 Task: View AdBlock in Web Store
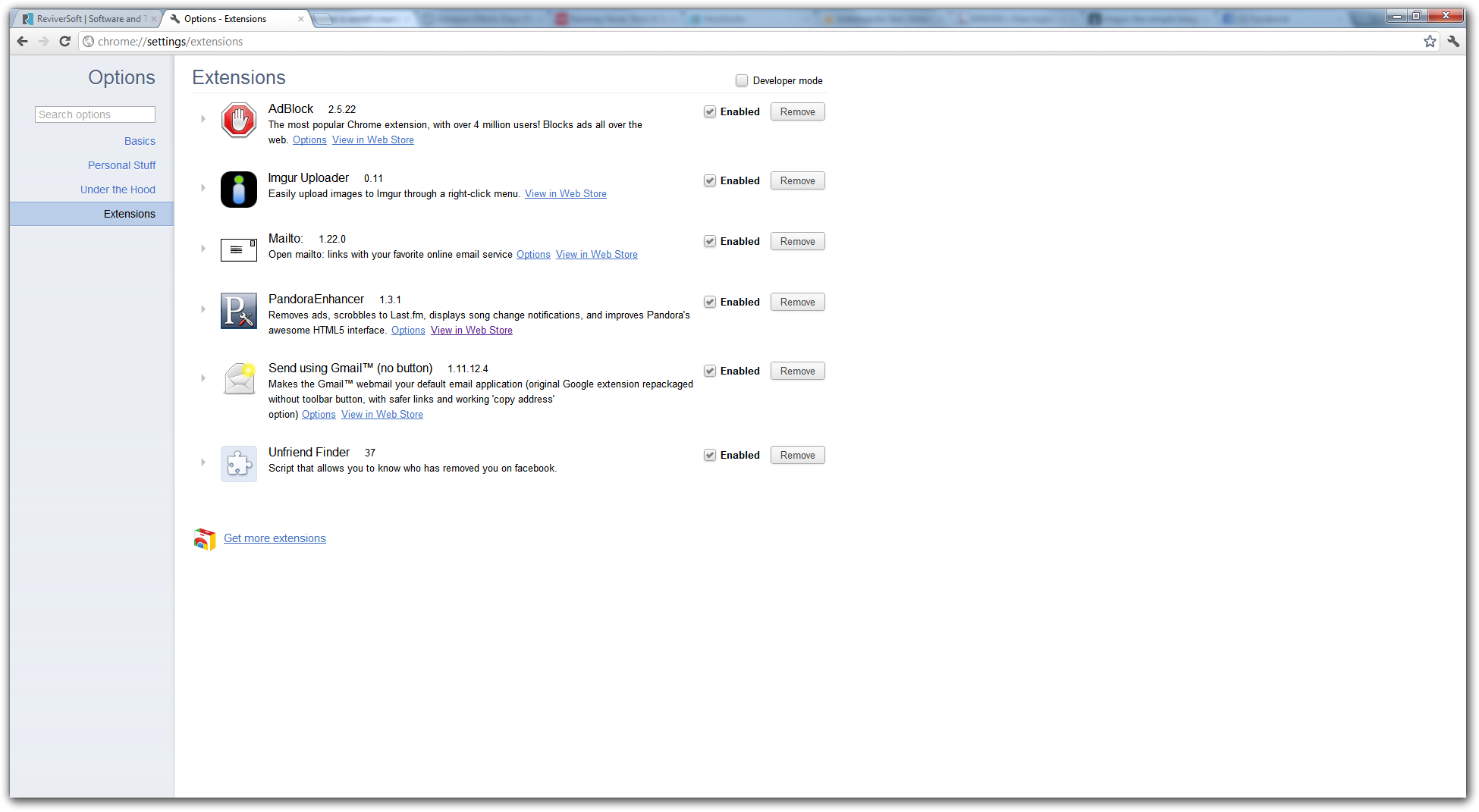(373, 140)
